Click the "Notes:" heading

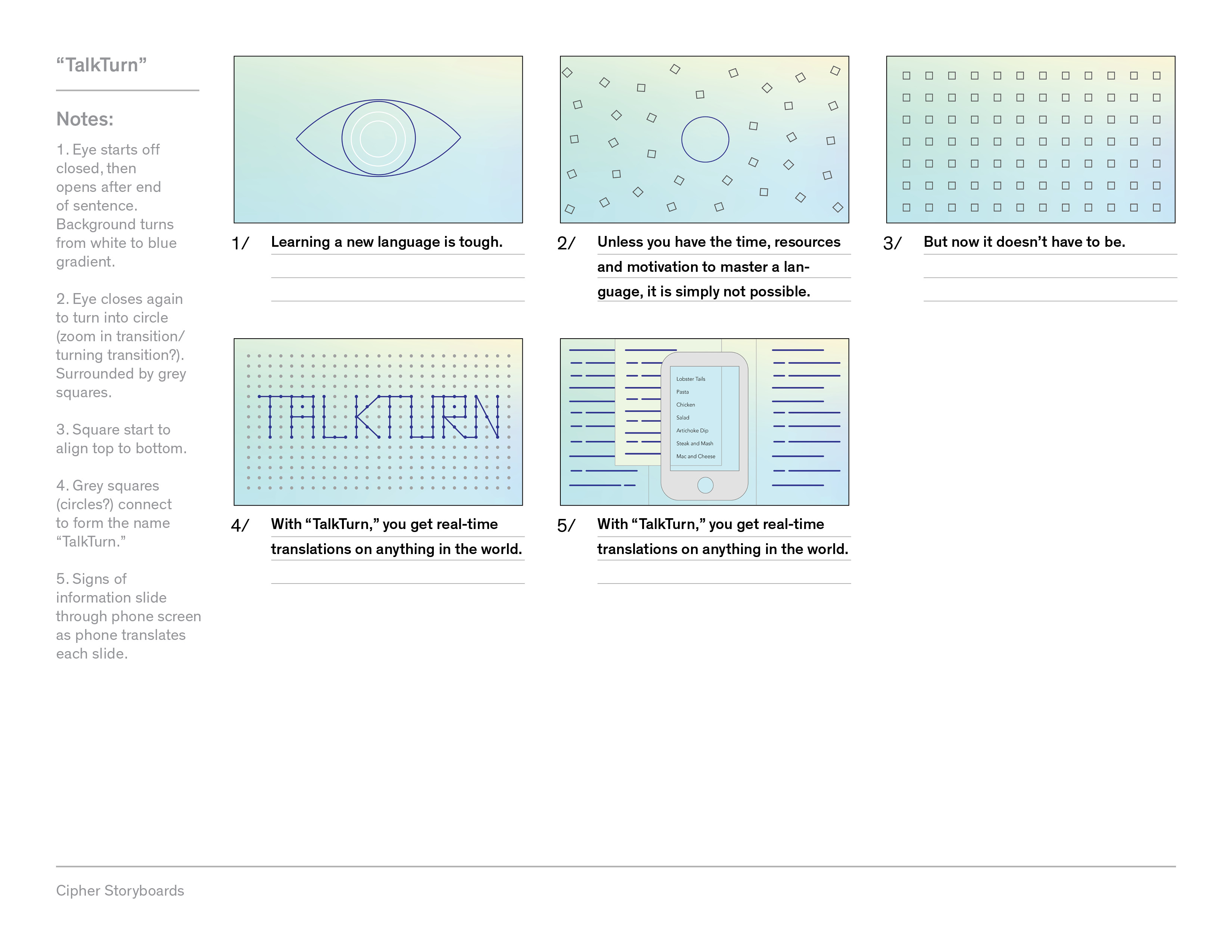coord(85,119)
